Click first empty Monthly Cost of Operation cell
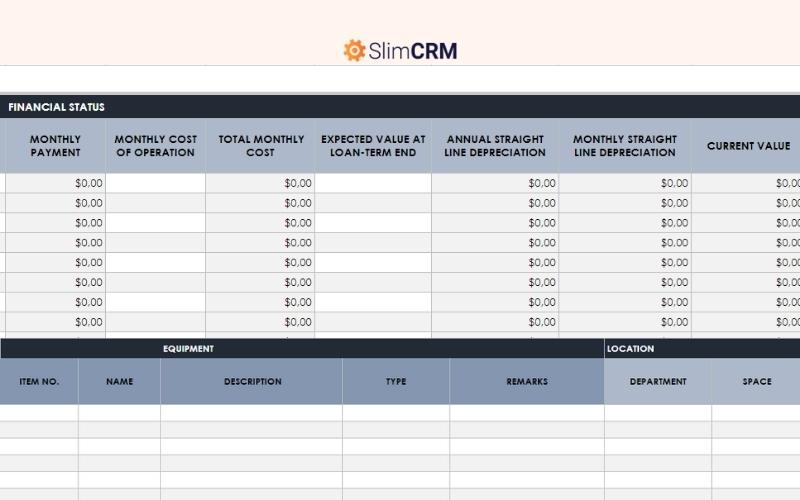 coord(156,183)
